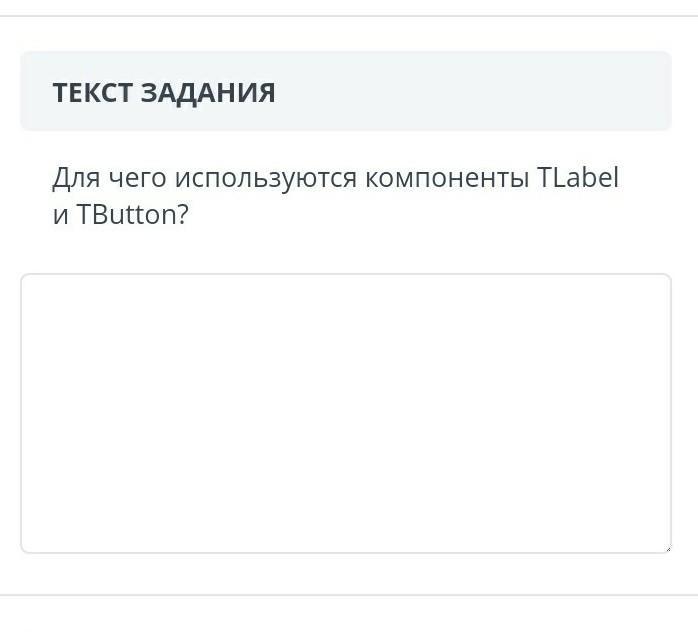This screenshot has height=632, width=698.
Task: Click the word ТЕКСТ in the header
Action: [92, 93]
